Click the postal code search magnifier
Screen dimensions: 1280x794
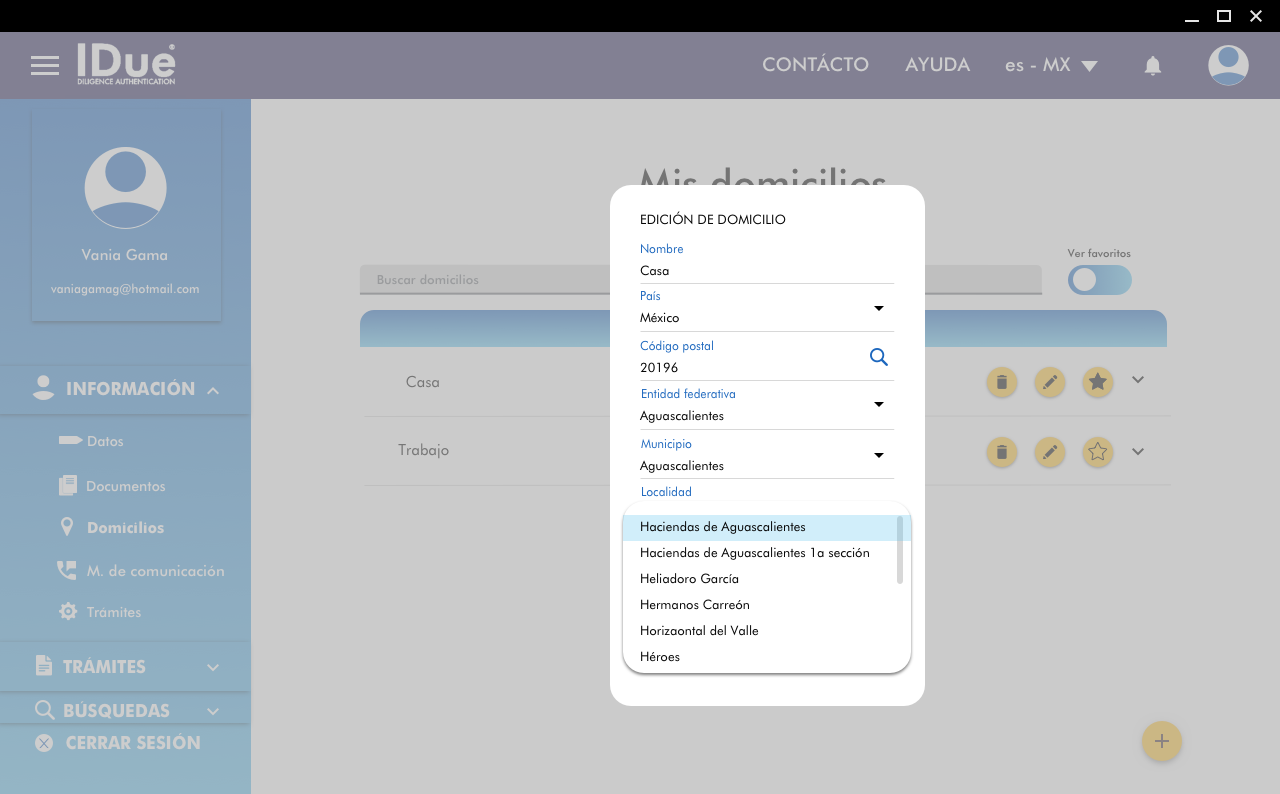(878, 358)
